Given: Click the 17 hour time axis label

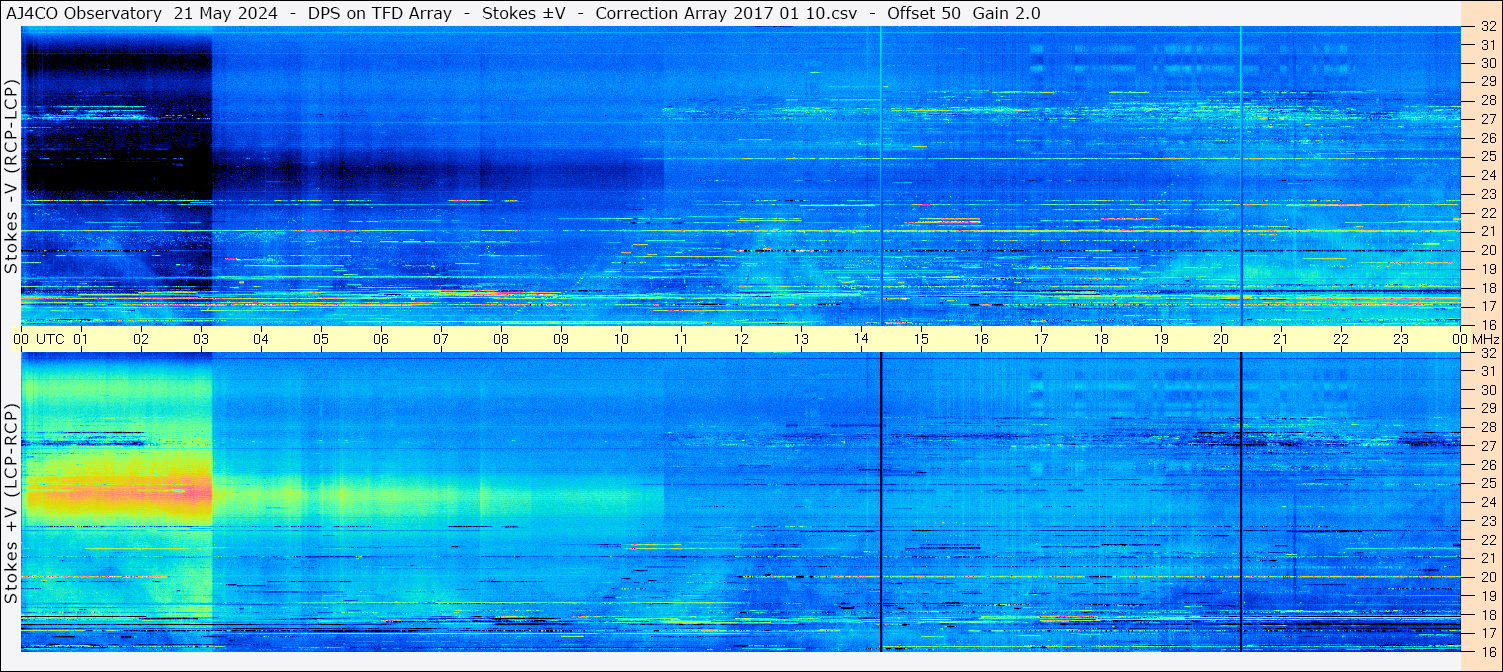Looking at the screenshot, I should (1041, 339).
